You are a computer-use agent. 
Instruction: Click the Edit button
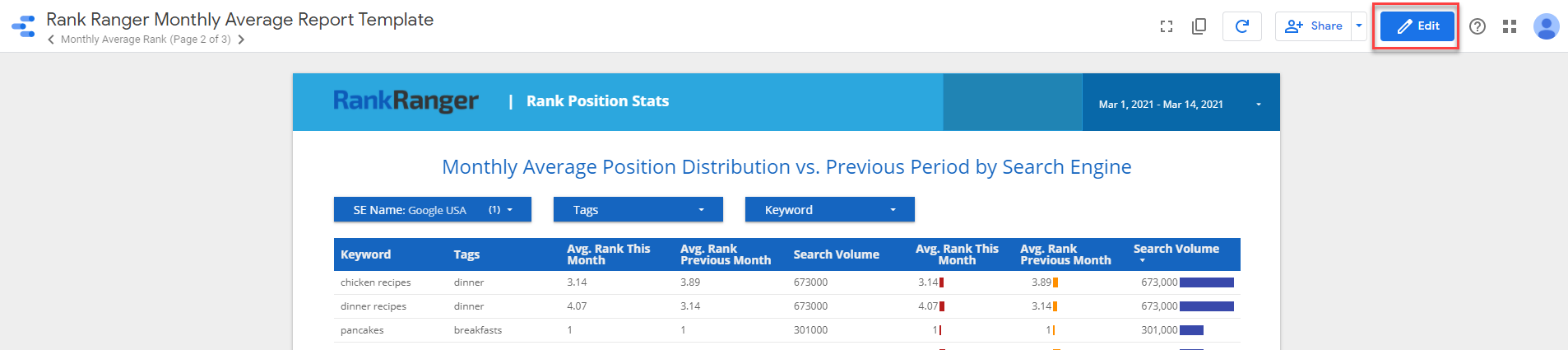(x=1417, y=26)
